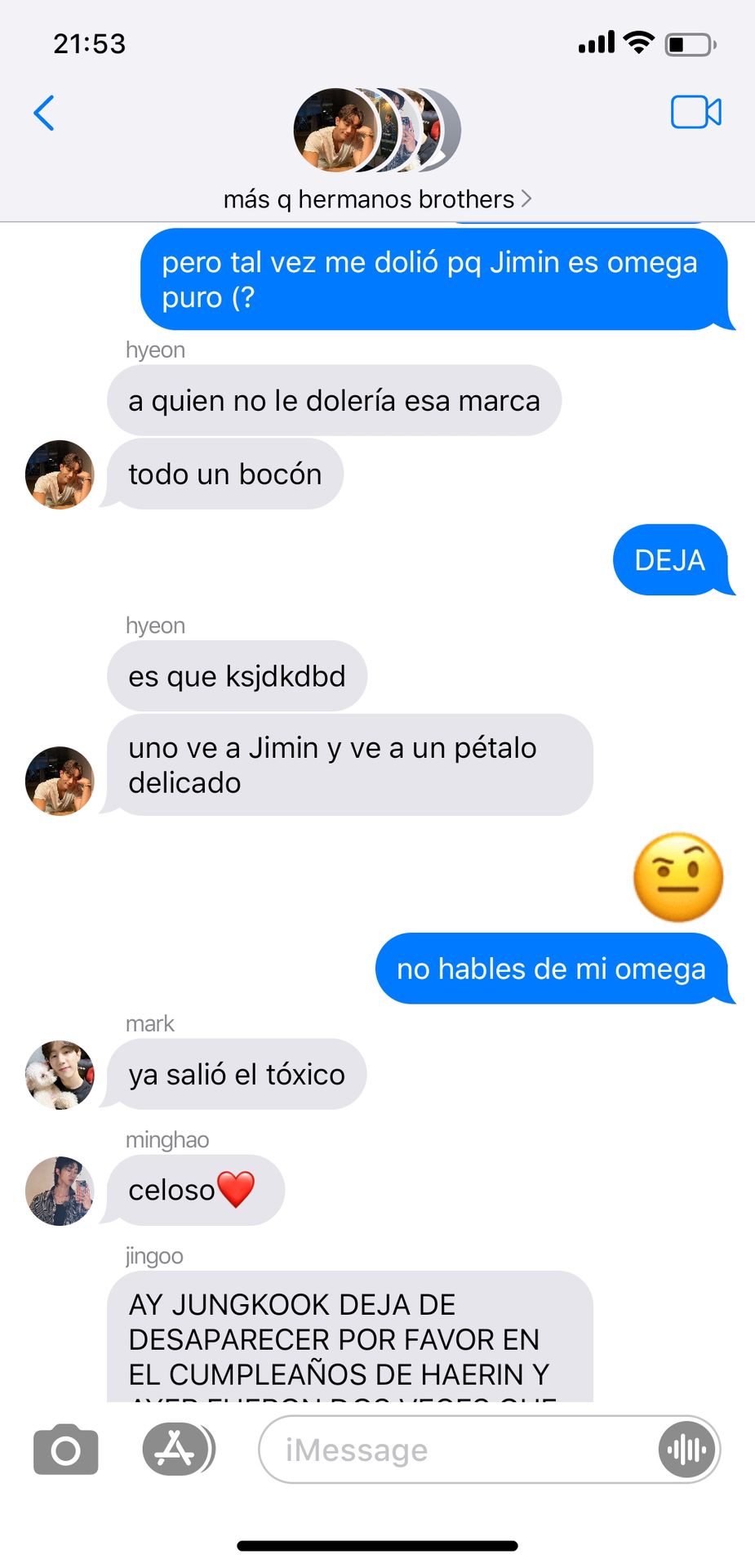Tap jingoo's all-caps message

point(350,1337)
